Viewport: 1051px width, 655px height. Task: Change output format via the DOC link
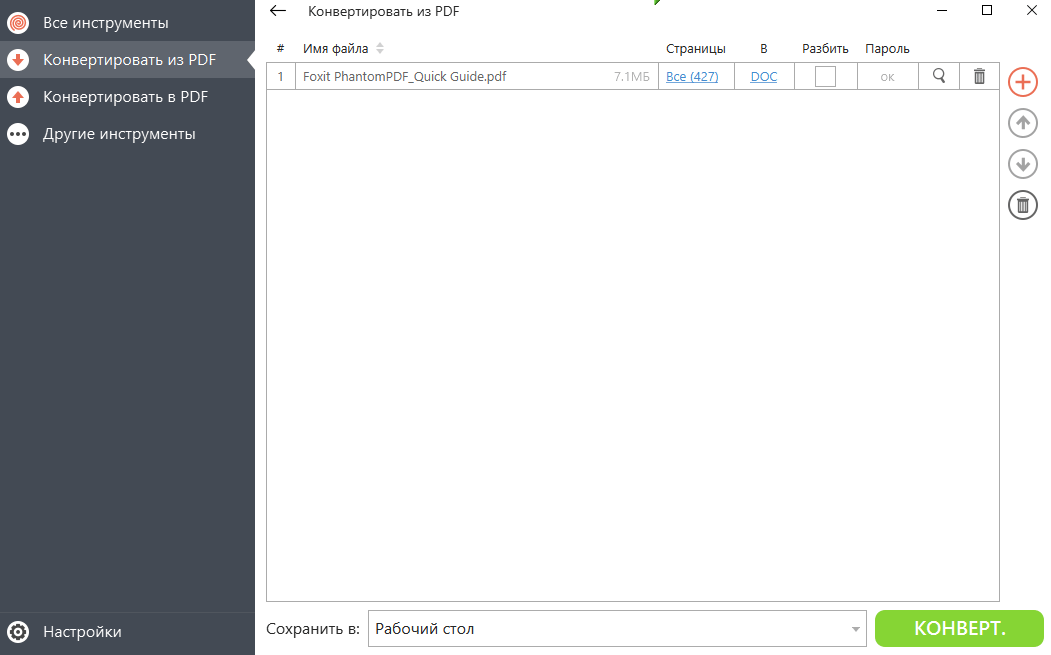click(763, 76)
